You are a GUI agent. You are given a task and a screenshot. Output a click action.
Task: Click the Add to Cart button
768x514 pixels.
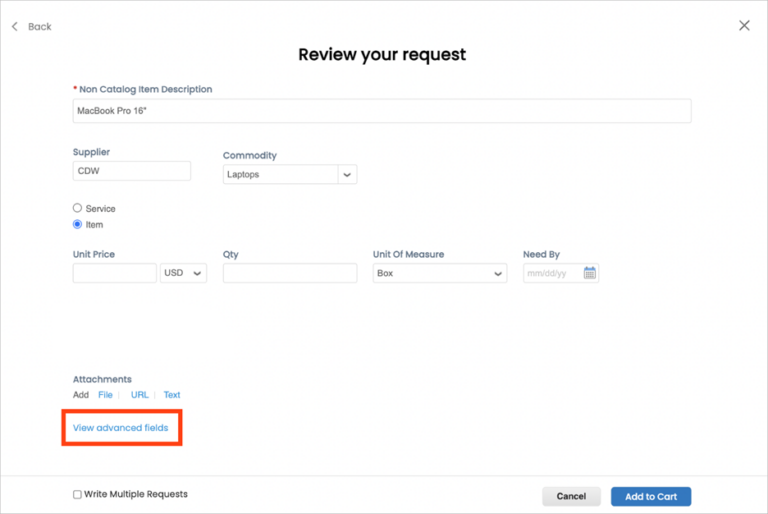pyautogui.click(x=650, y=496)
